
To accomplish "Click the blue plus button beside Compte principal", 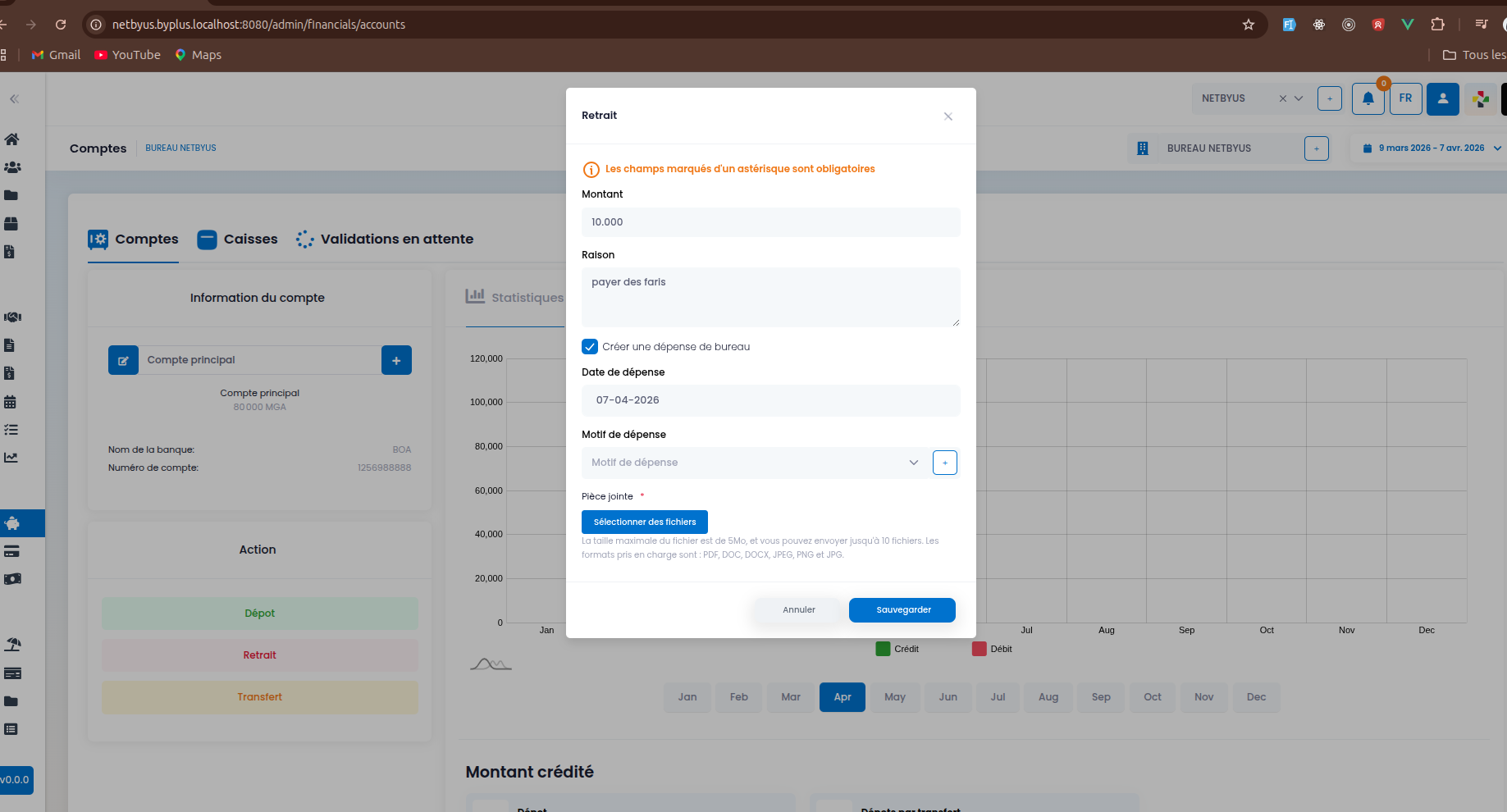I will point(396,360).
